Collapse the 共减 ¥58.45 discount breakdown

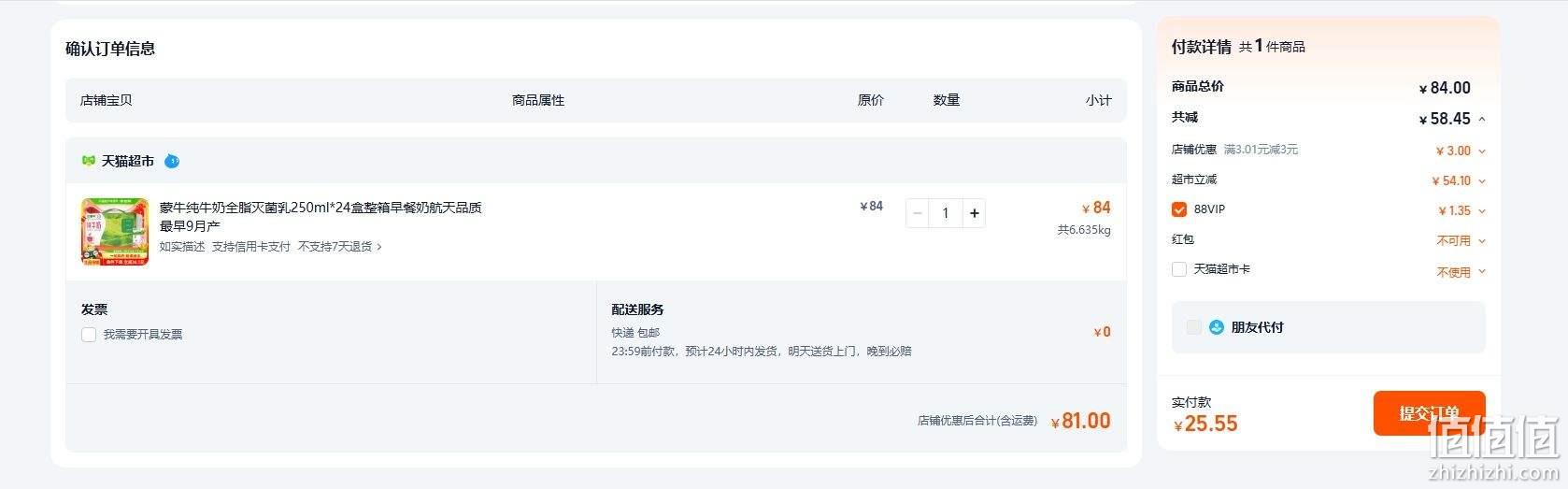click(x=1482, y=119)
